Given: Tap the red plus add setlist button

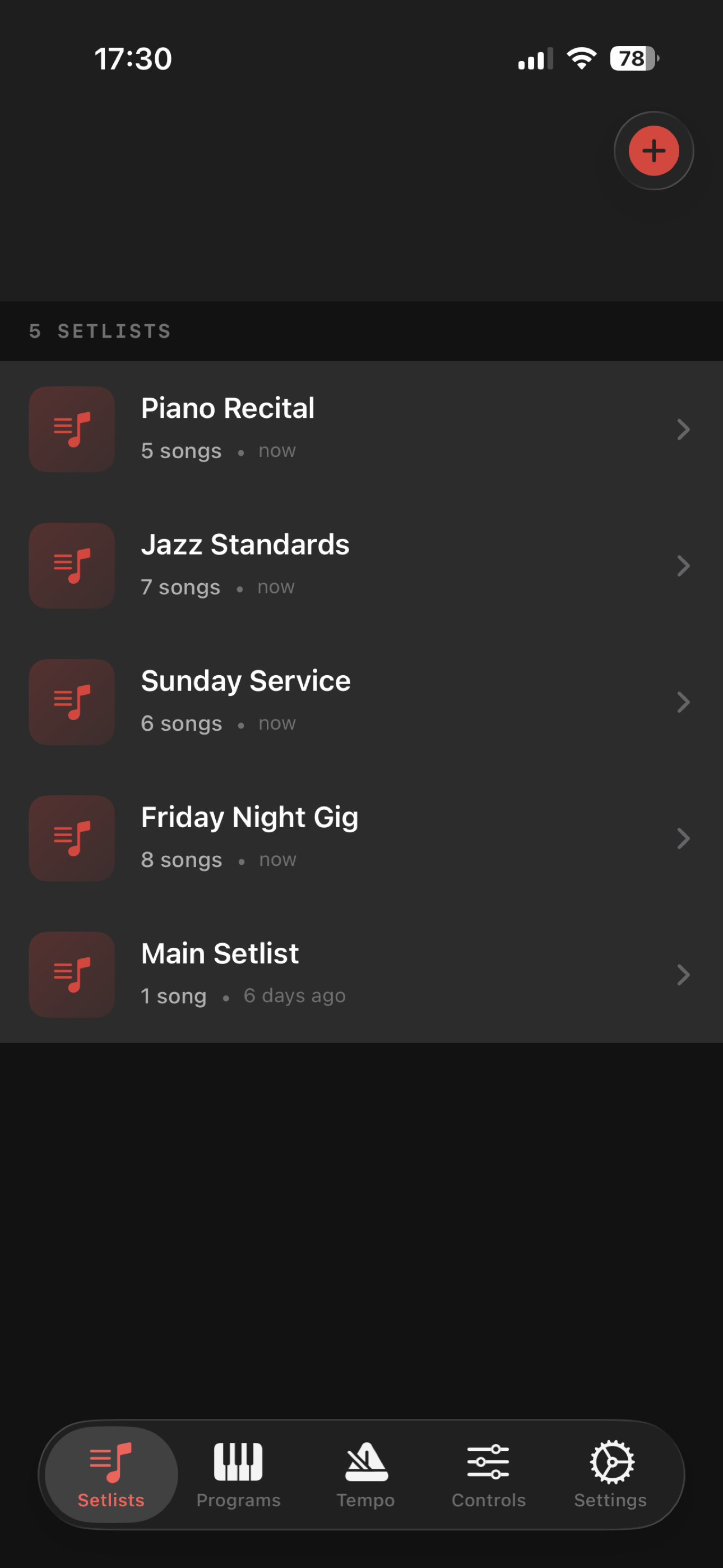Looking at the screenshot, I should tap(654, 150).
